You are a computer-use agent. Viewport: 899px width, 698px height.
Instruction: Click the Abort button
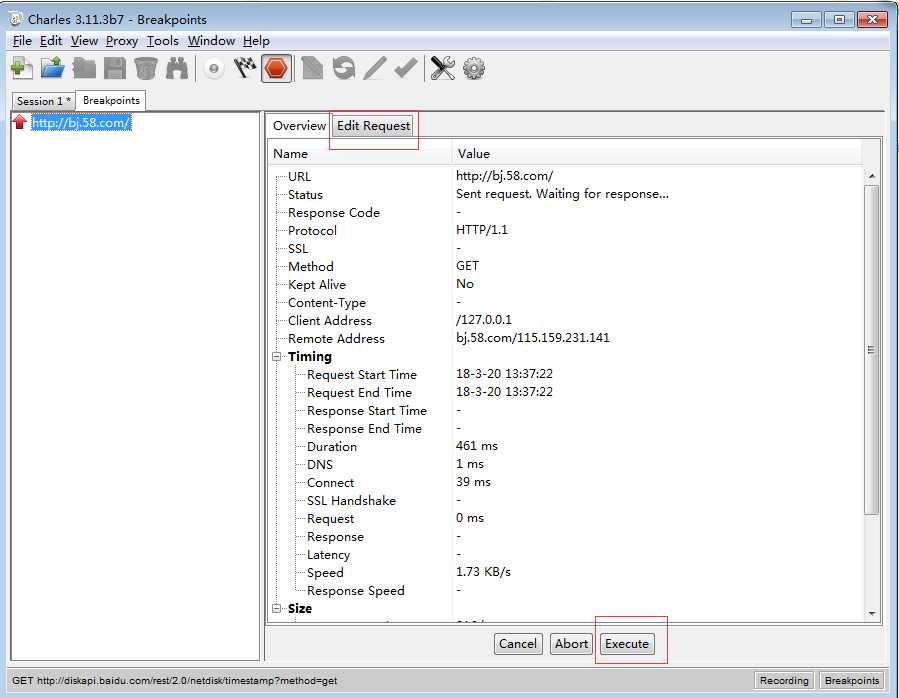click(571, 644)
